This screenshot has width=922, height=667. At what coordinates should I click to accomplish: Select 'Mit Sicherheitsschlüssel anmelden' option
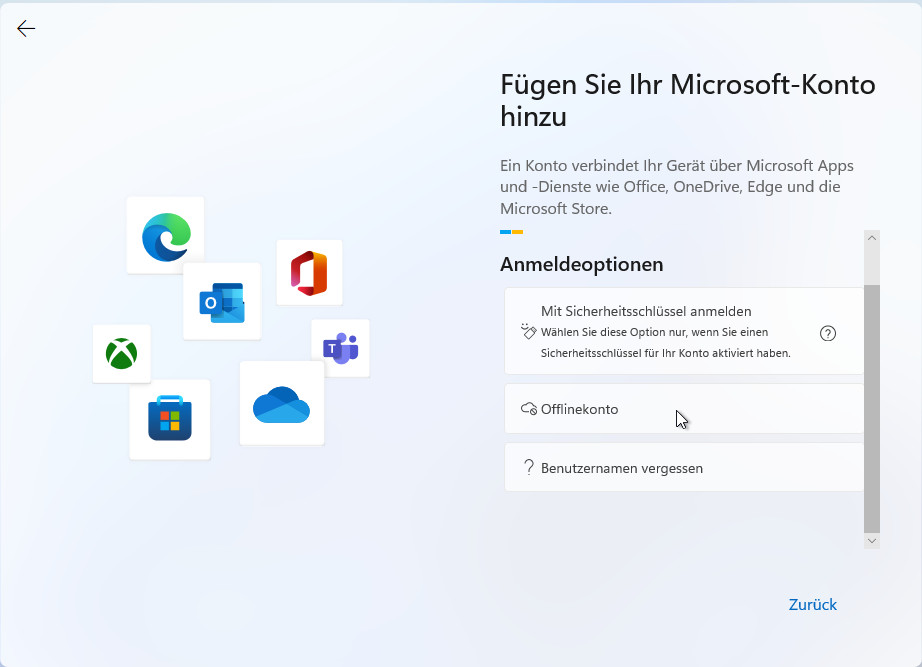(x=645, y=312)
